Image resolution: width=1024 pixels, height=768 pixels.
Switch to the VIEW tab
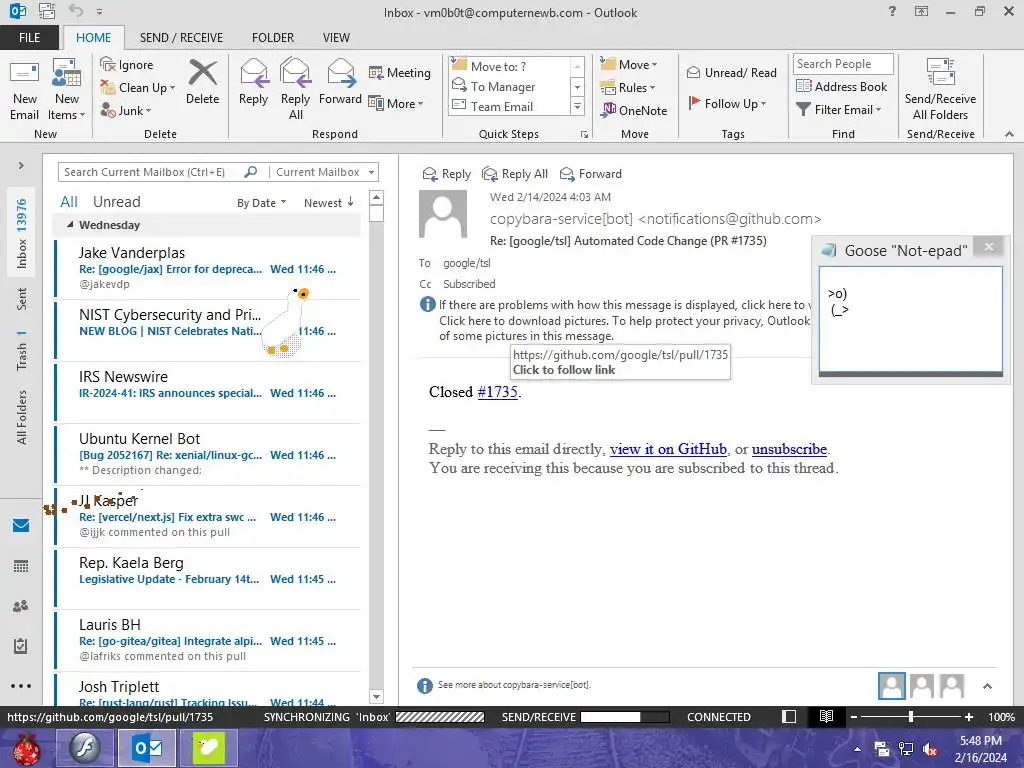pos(336,37)
